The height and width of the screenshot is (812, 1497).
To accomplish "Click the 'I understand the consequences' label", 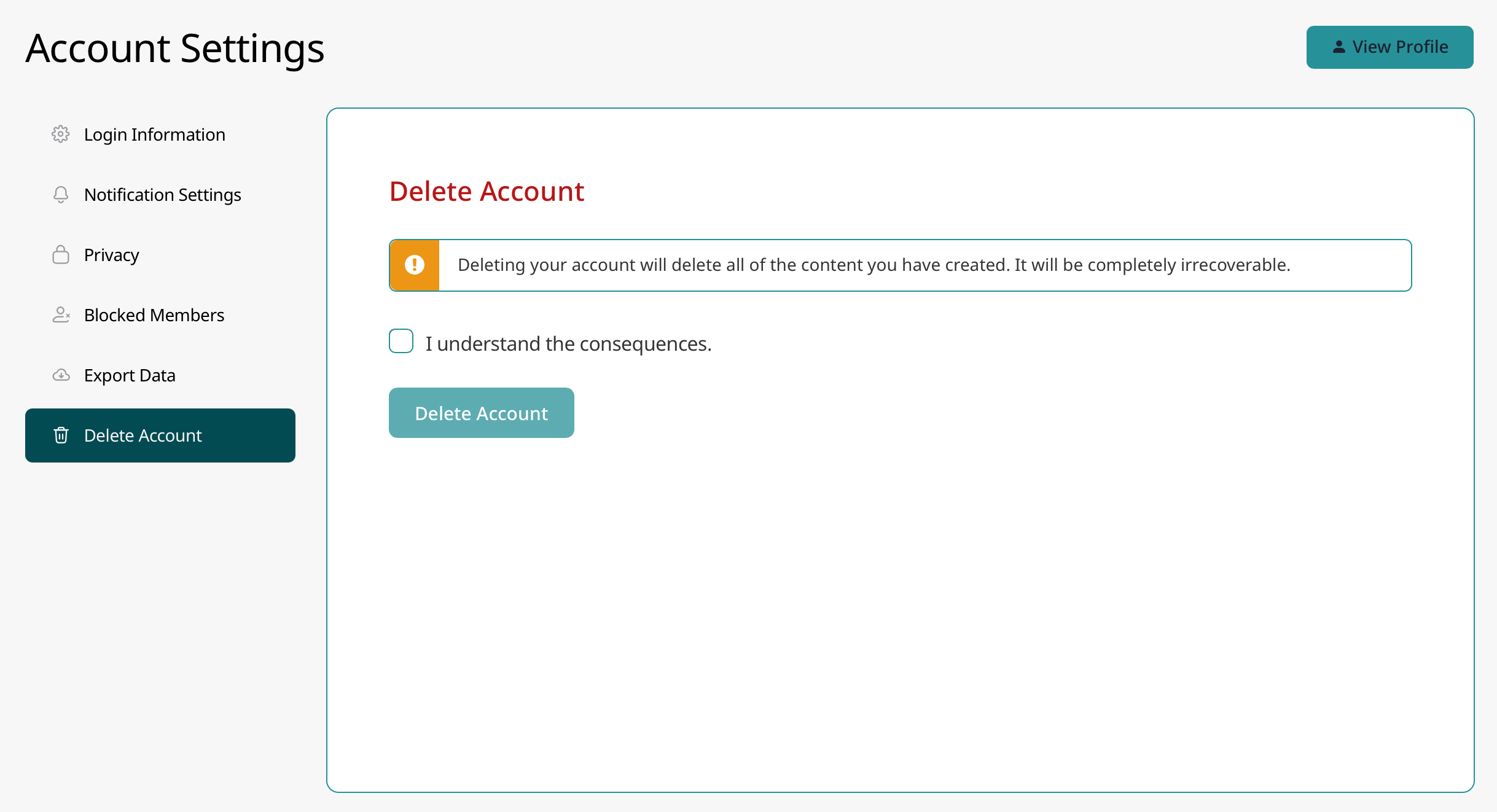I will (568, 344).
